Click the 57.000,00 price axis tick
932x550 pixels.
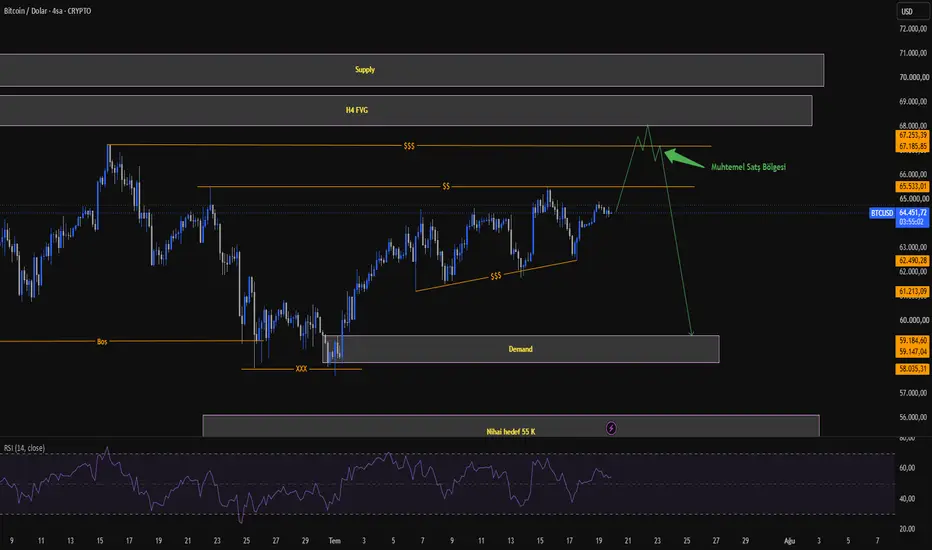913,393
